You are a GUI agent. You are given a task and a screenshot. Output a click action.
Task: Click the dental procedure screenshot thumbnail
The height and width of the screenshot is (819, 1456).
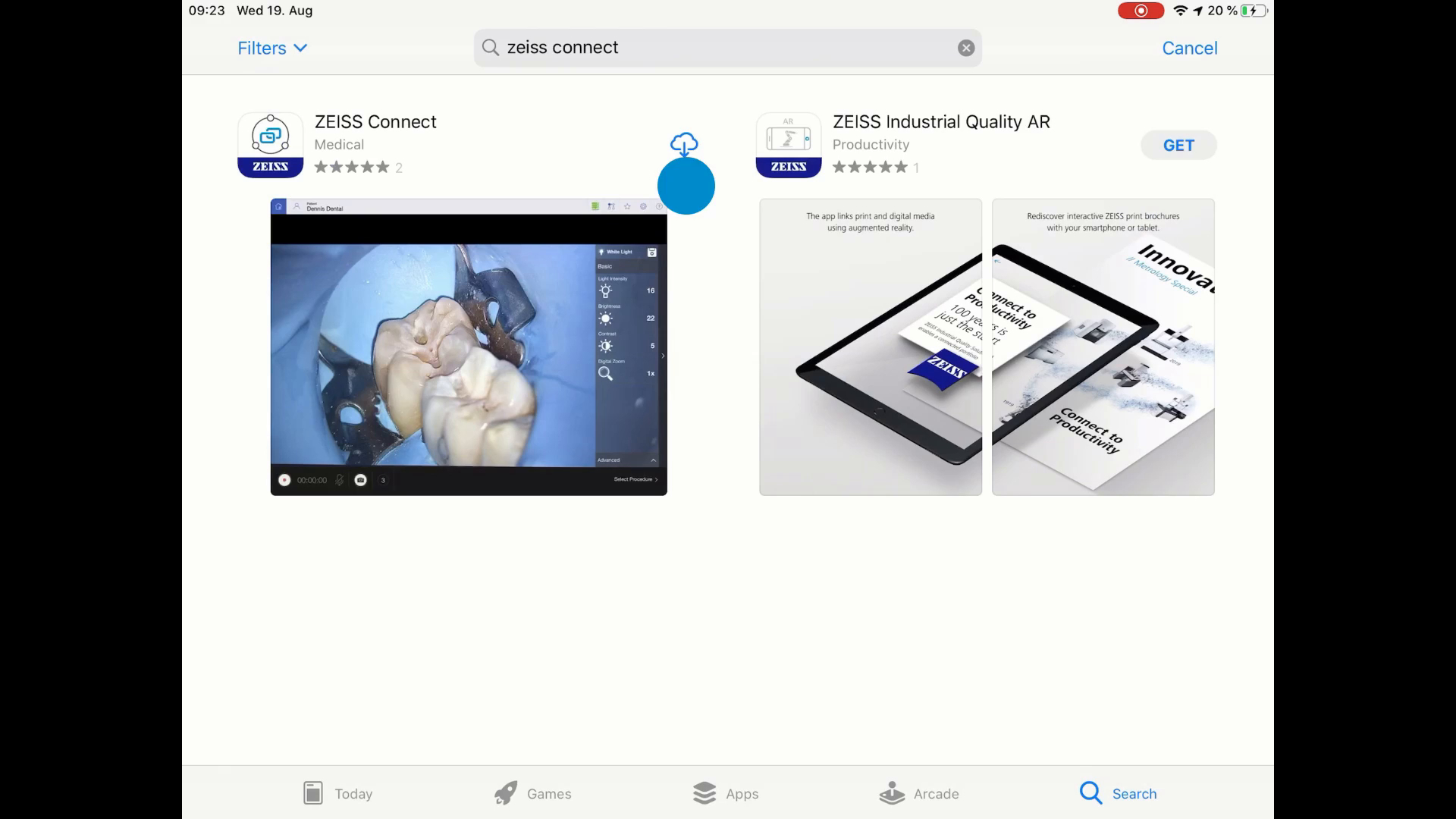pyautogui.click(x=468, y=347)
